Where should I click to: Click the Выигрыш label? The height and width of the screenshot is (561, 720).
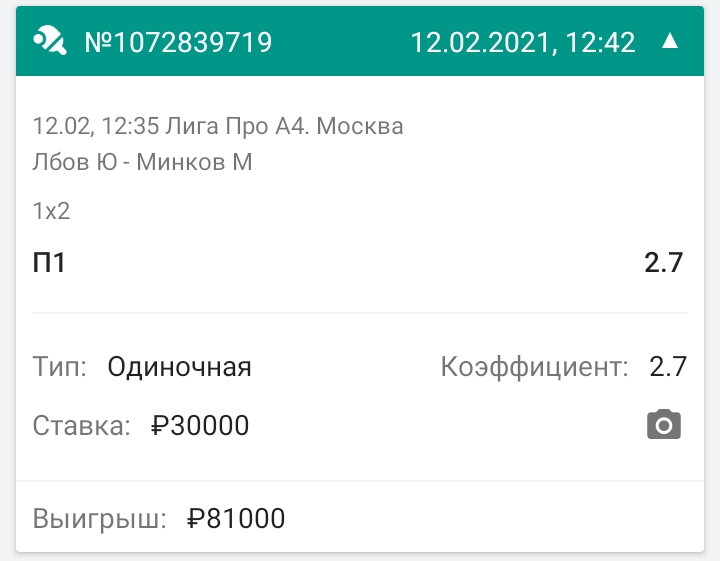pos(100,519)
